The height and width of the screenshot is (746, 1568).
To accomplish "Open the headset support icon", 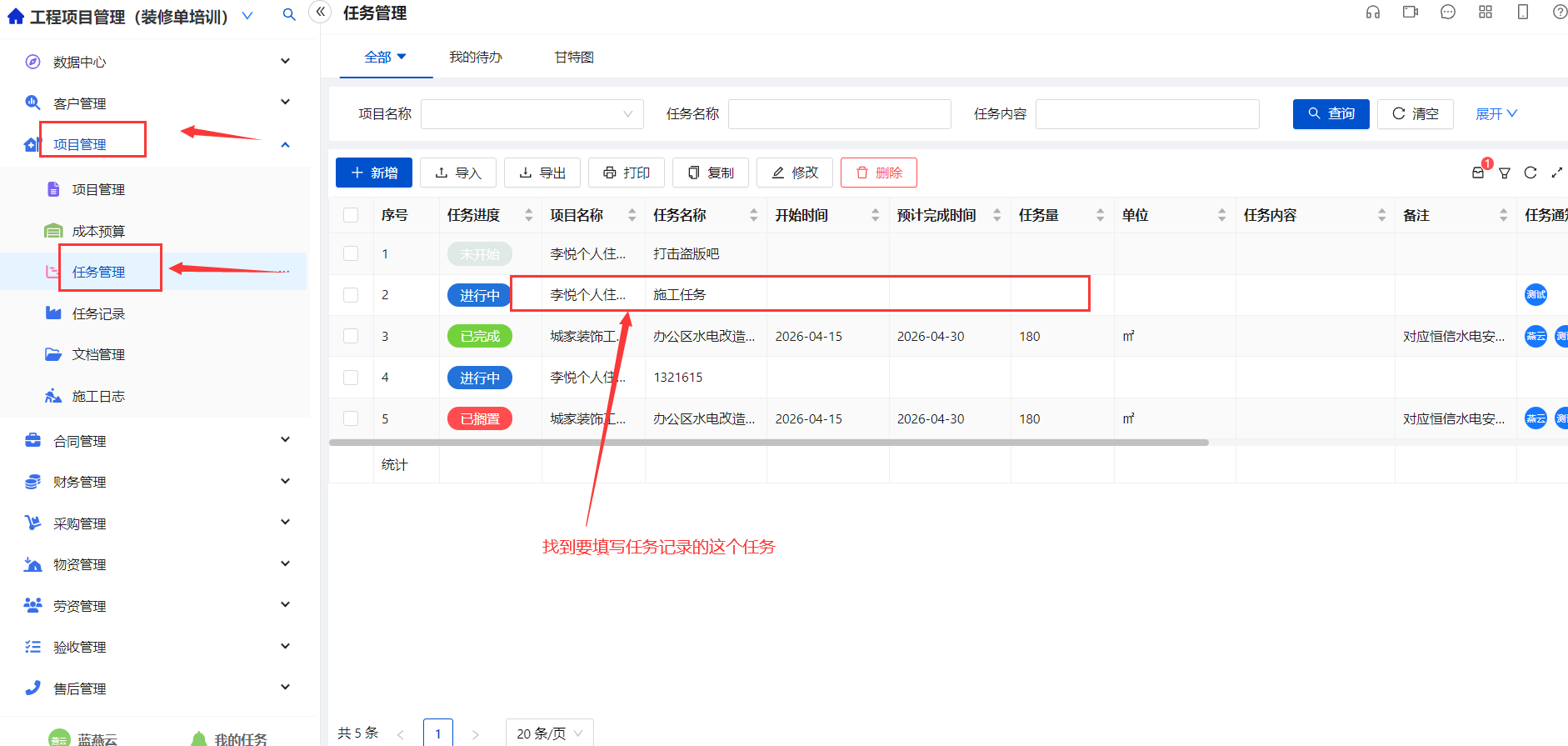I will [x=1373, y=12].
